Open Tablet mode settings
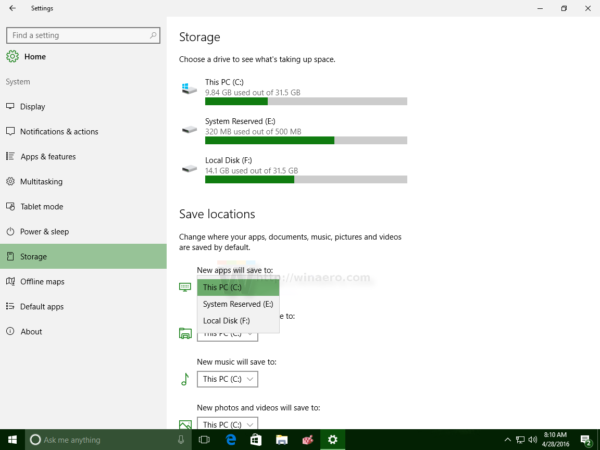Viewport: 600px width, 450px height. click(x=83, y=206)
